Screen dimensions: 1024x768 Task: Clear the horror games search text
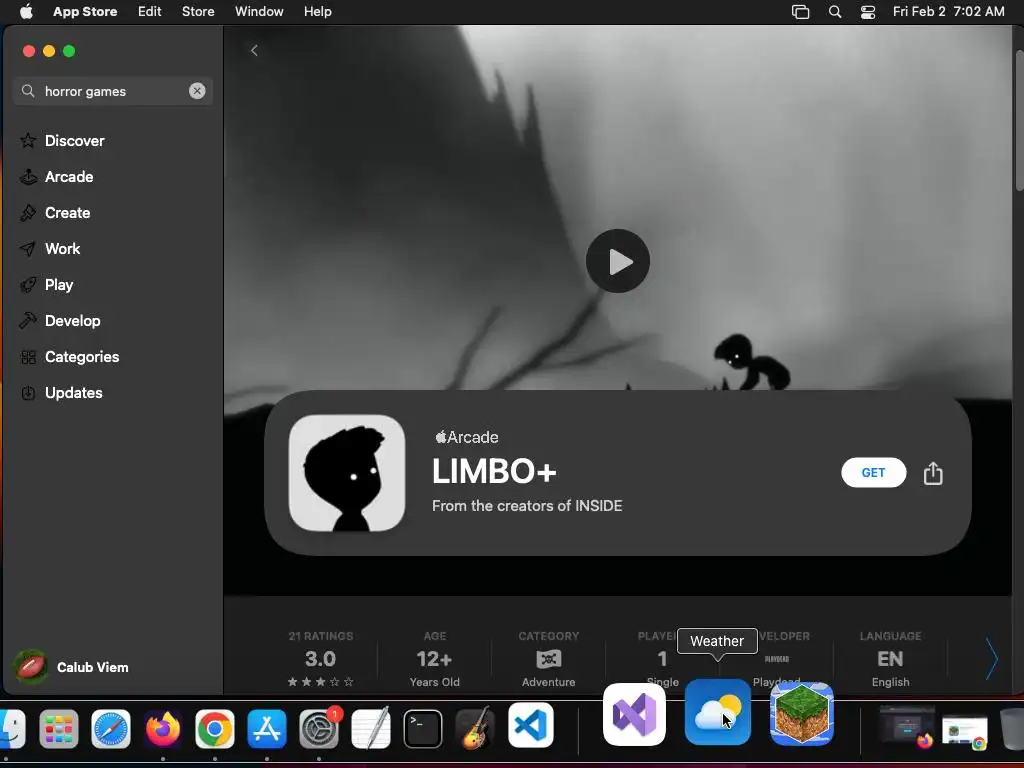coord(197,91)
